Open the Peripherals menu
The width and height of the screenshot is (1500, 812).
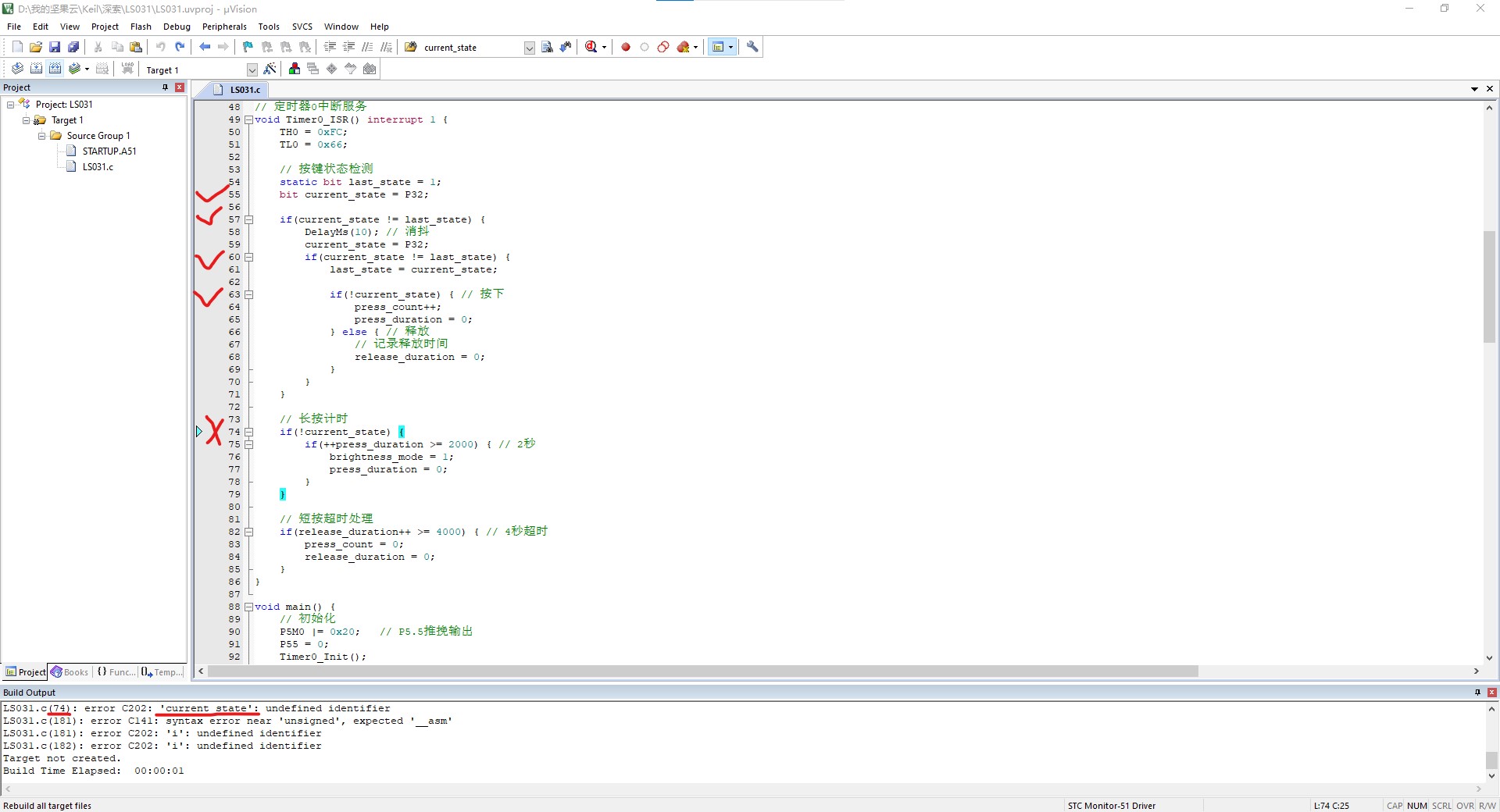click(224, 27)
